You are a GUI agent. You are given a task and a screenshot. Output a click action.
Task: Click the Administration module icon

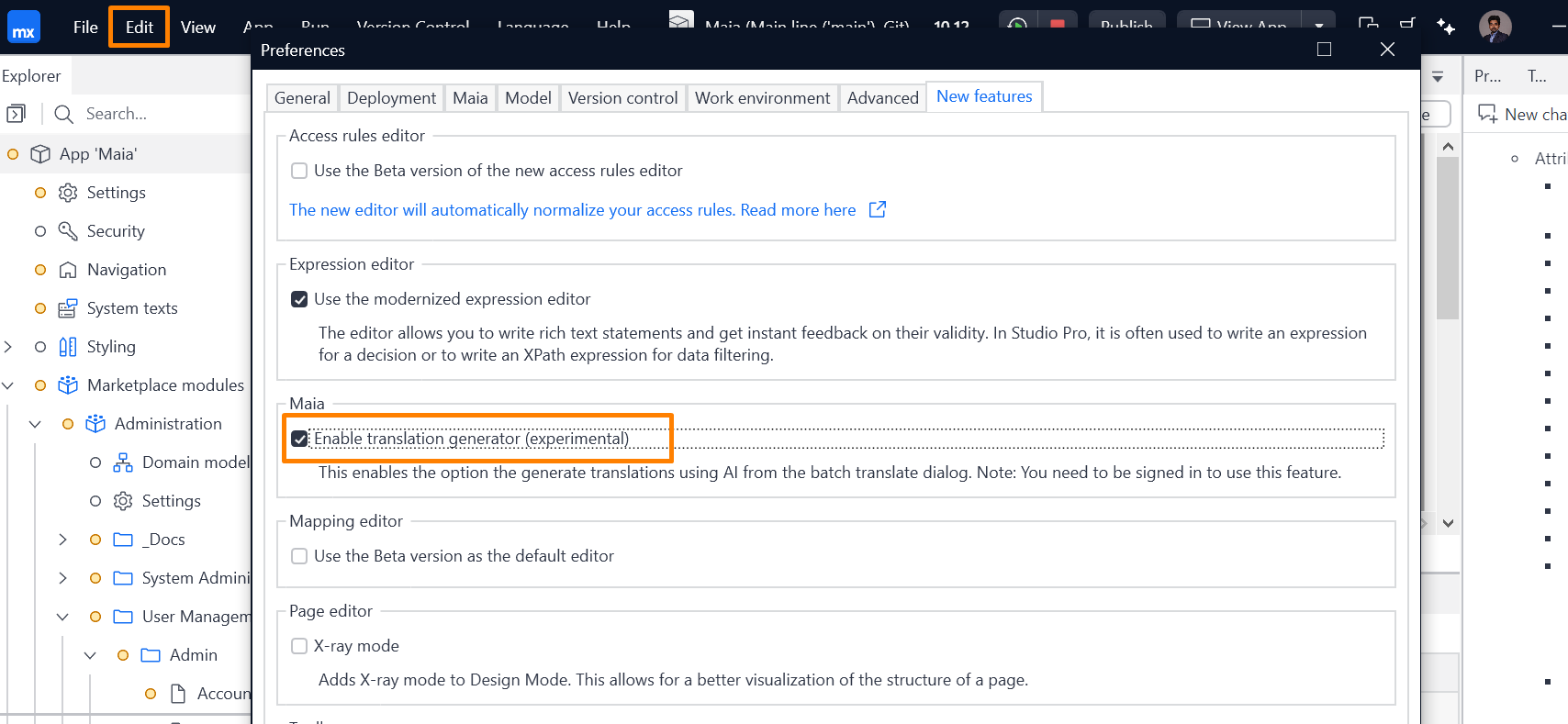[95, 424]
